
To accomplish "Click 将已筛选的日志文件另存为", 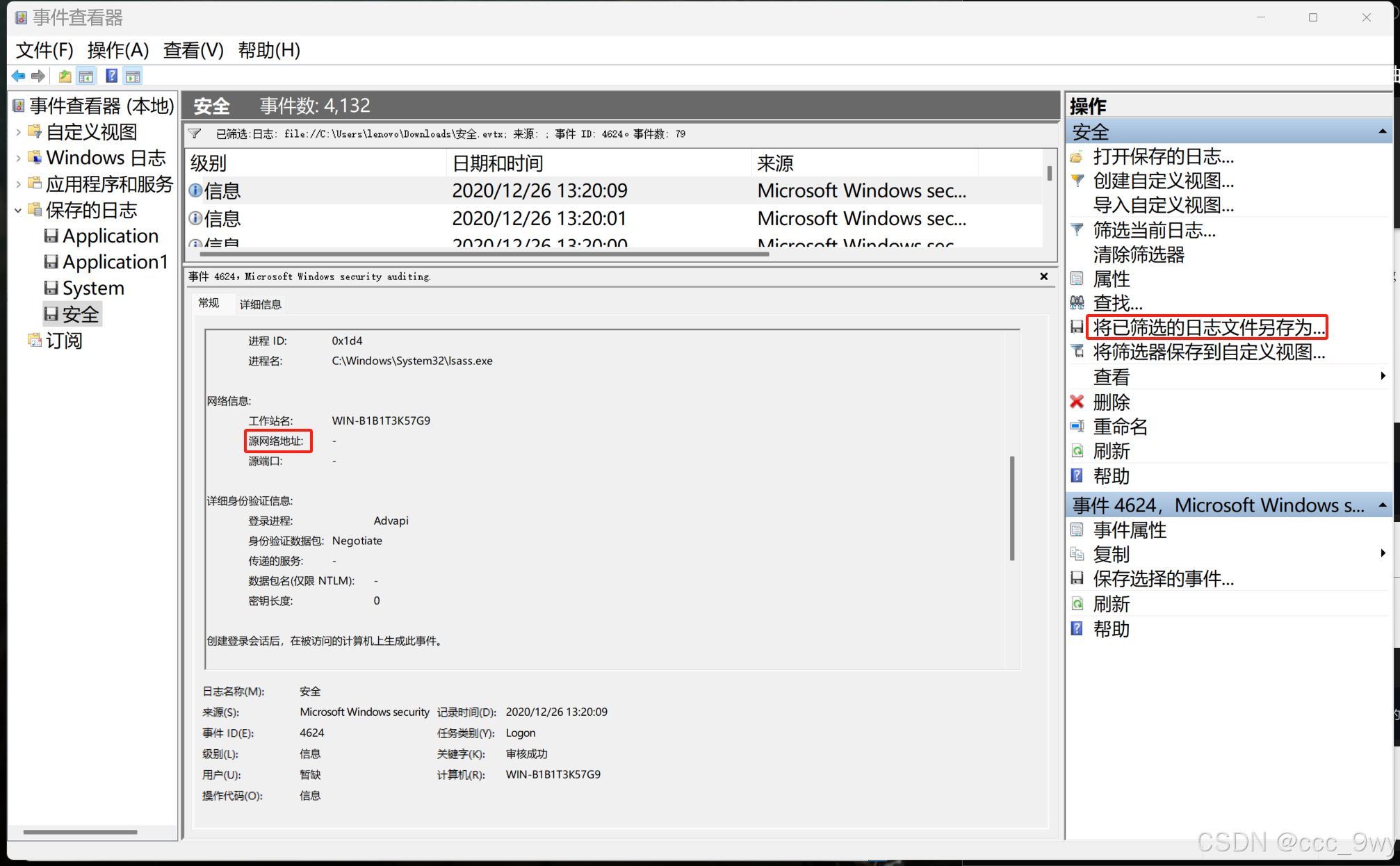I will click(1208, 327).
